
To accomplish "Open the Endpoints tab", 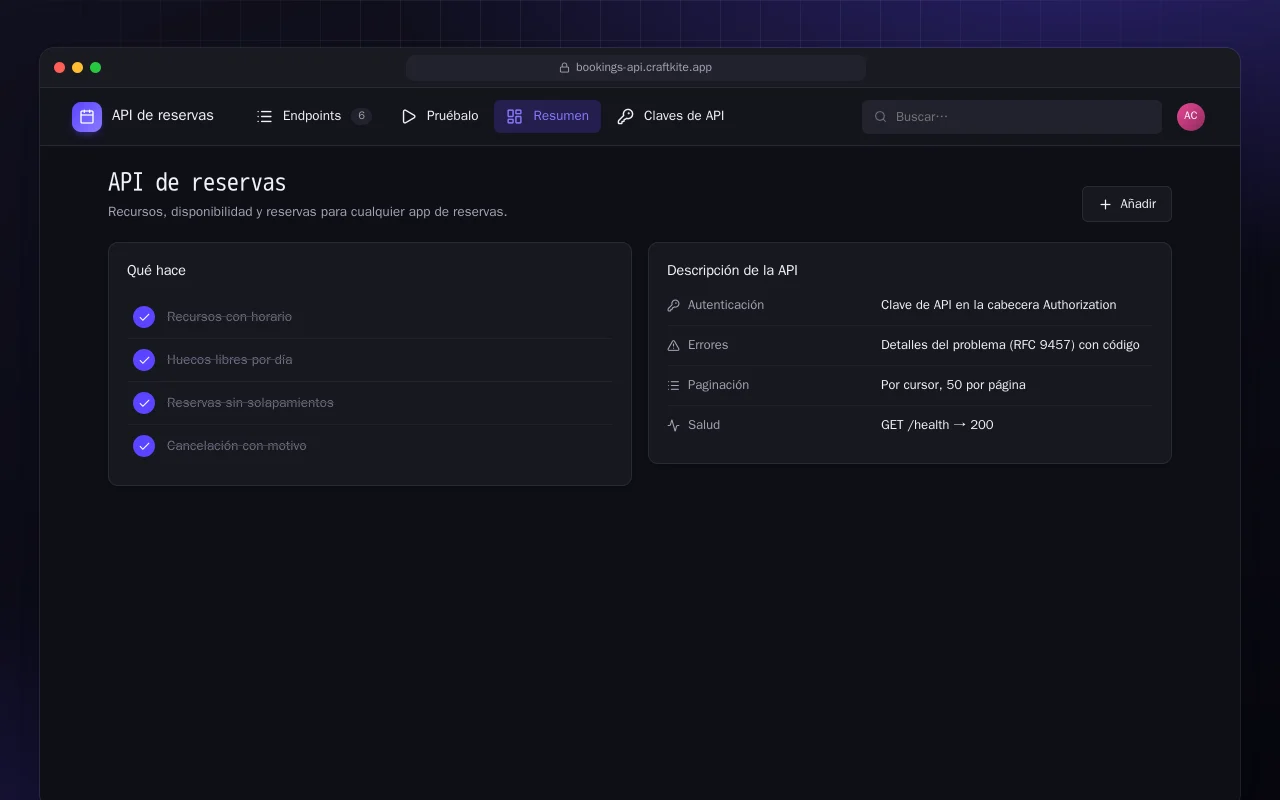I will click(313, 116).
